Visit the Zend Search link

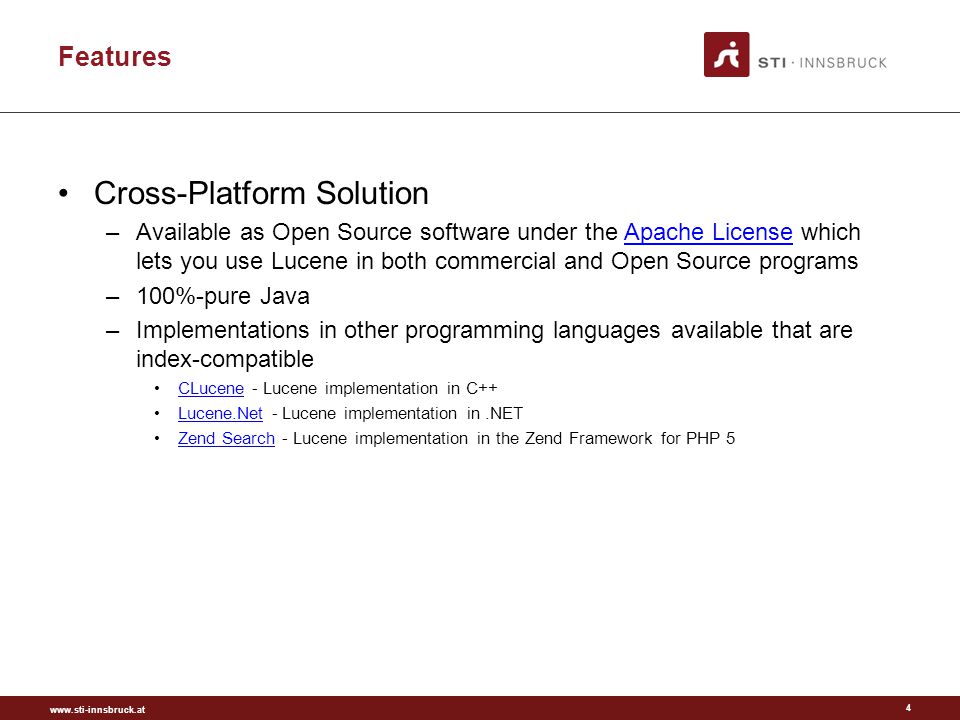click(226, 438)
